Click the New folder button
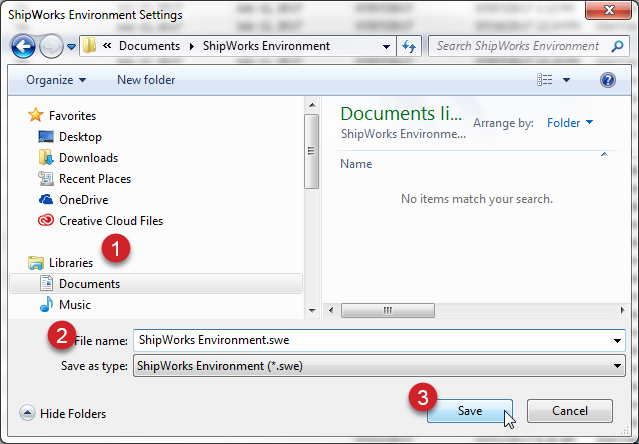This screenshot has height=444, width=639. pyautogui.click(x=146, y=80)
